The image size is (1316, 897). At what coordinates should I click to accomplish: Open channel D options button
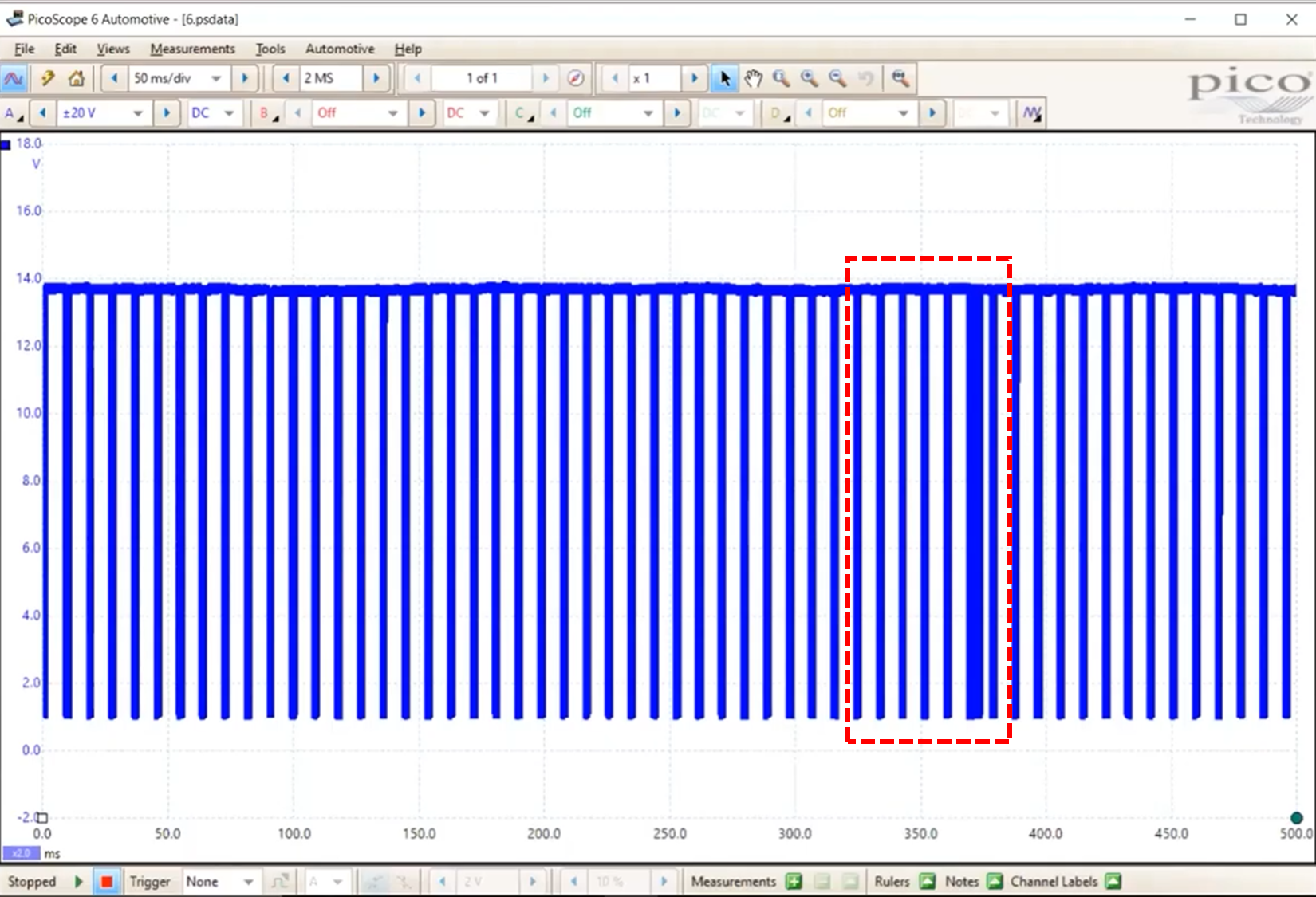tap(778, 113)
